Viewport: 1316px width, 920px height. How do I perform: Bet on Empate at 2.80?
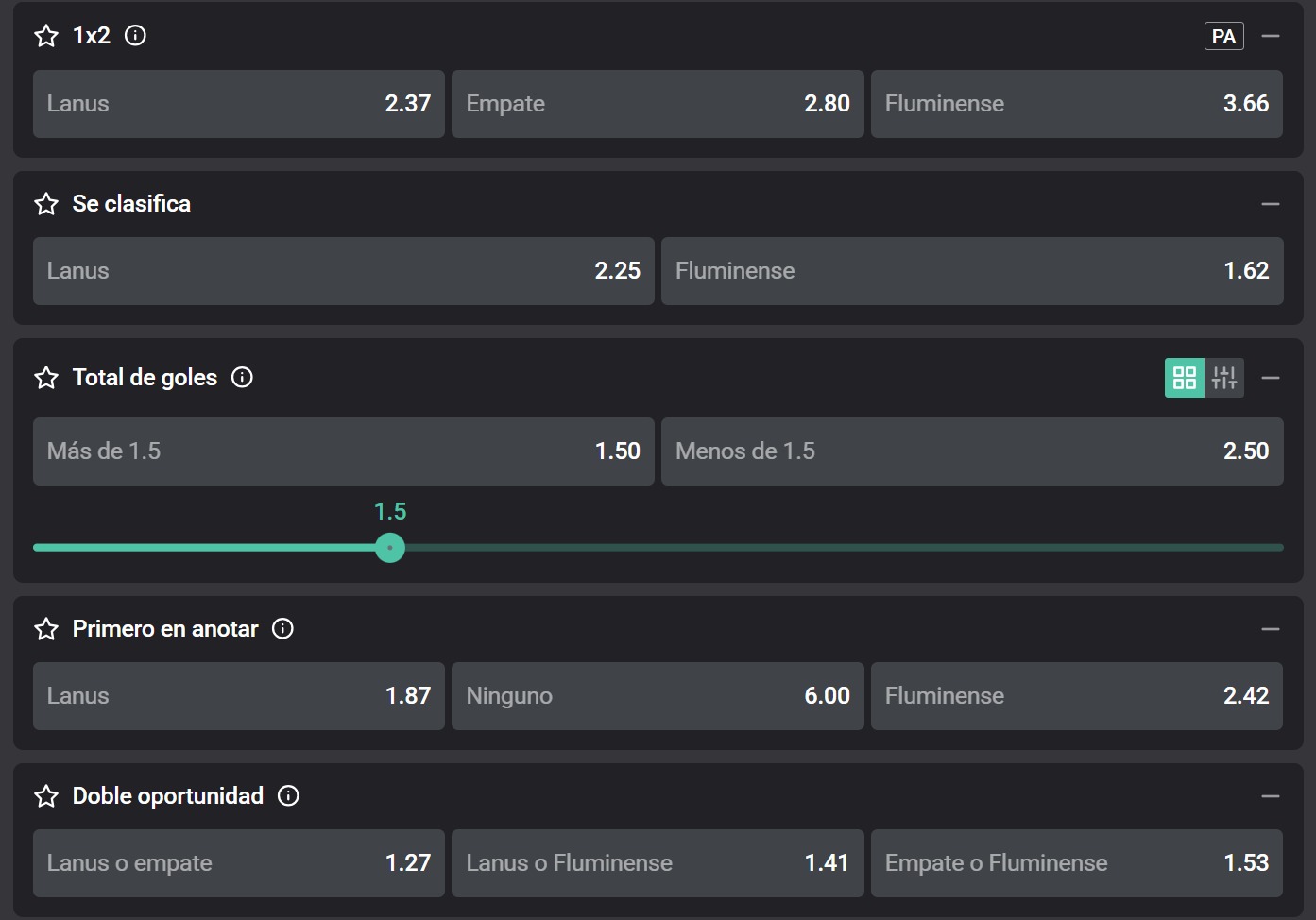point(658,104)
